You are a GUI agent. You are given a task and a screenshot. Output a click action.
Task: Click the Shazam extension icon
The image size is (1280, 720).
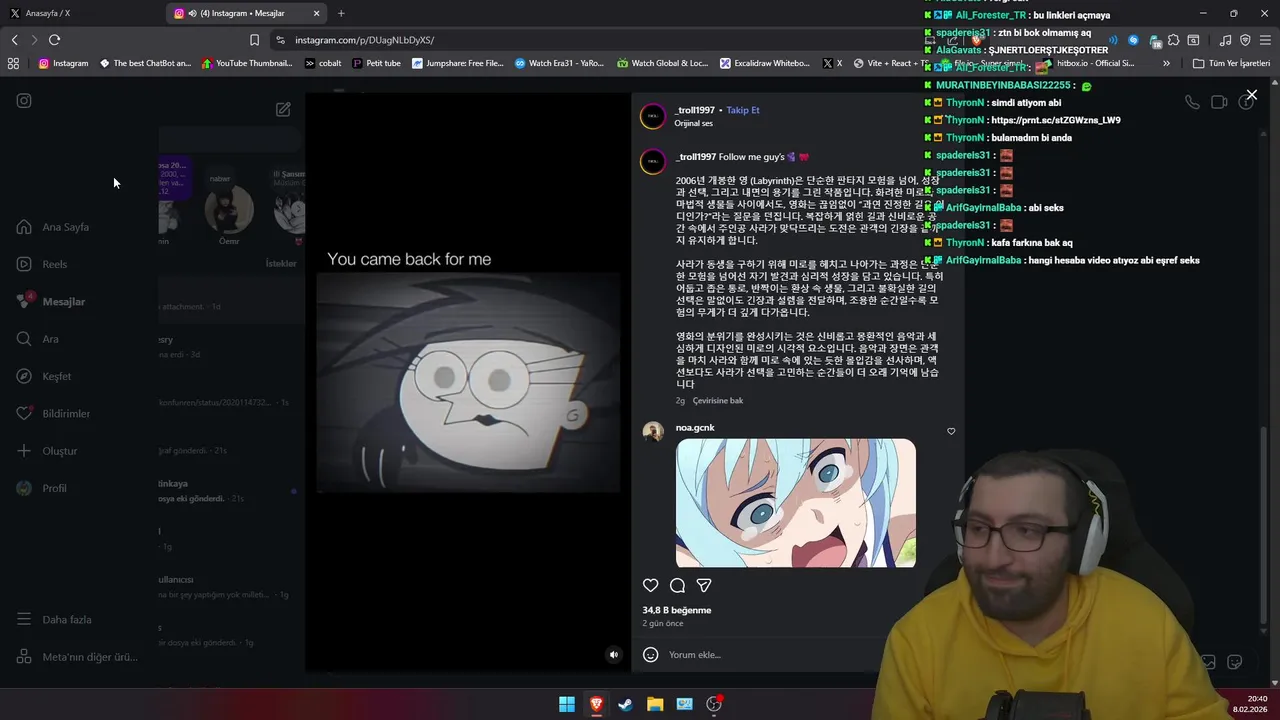pos(1133,40)
